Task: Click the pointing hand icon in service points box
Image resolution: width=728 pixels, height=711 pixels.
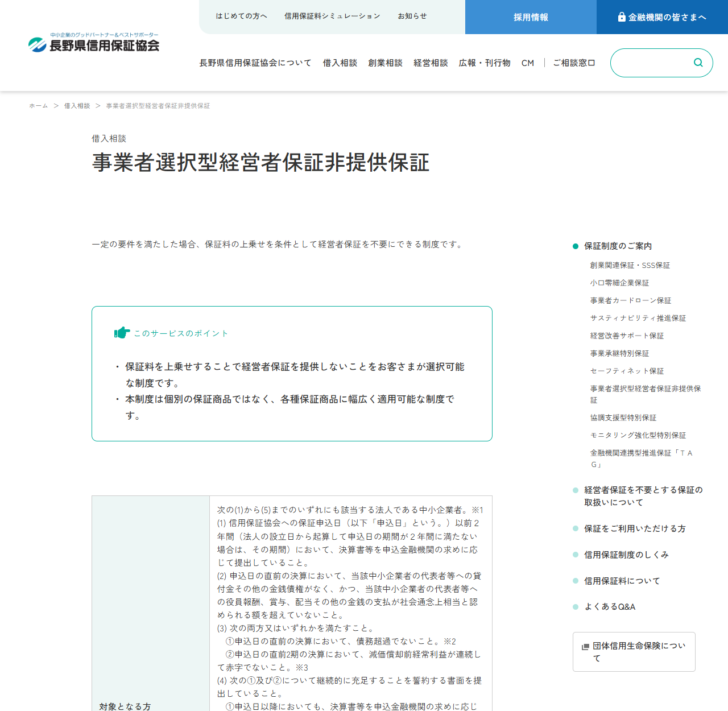Action: point(122,333)
